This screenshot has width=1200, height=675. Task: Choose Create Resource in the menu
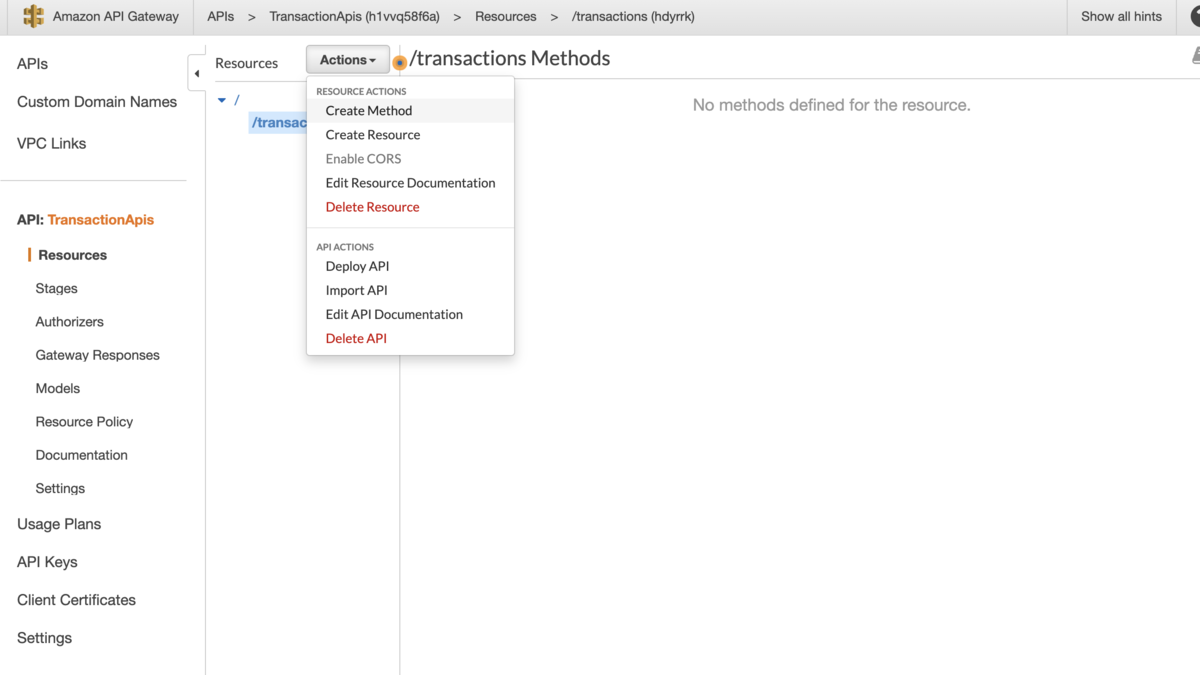373,135
